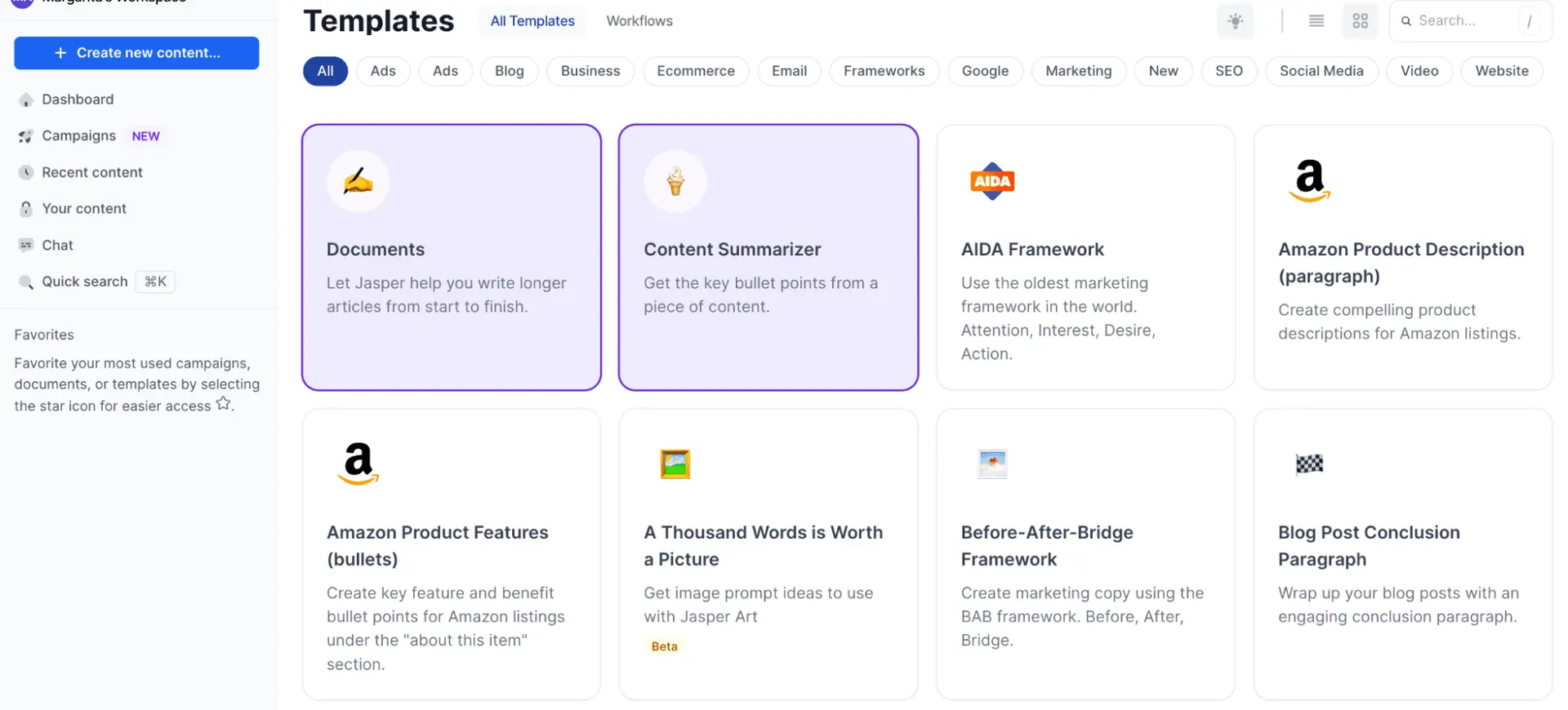Filter templates by Email category

click(789, 71)
